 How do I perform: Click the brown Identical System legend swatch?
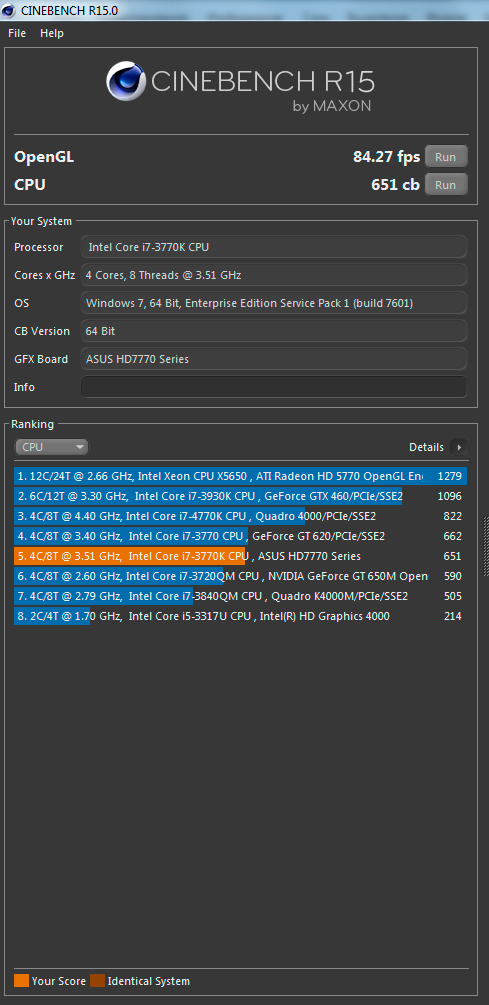pos(97,981)
